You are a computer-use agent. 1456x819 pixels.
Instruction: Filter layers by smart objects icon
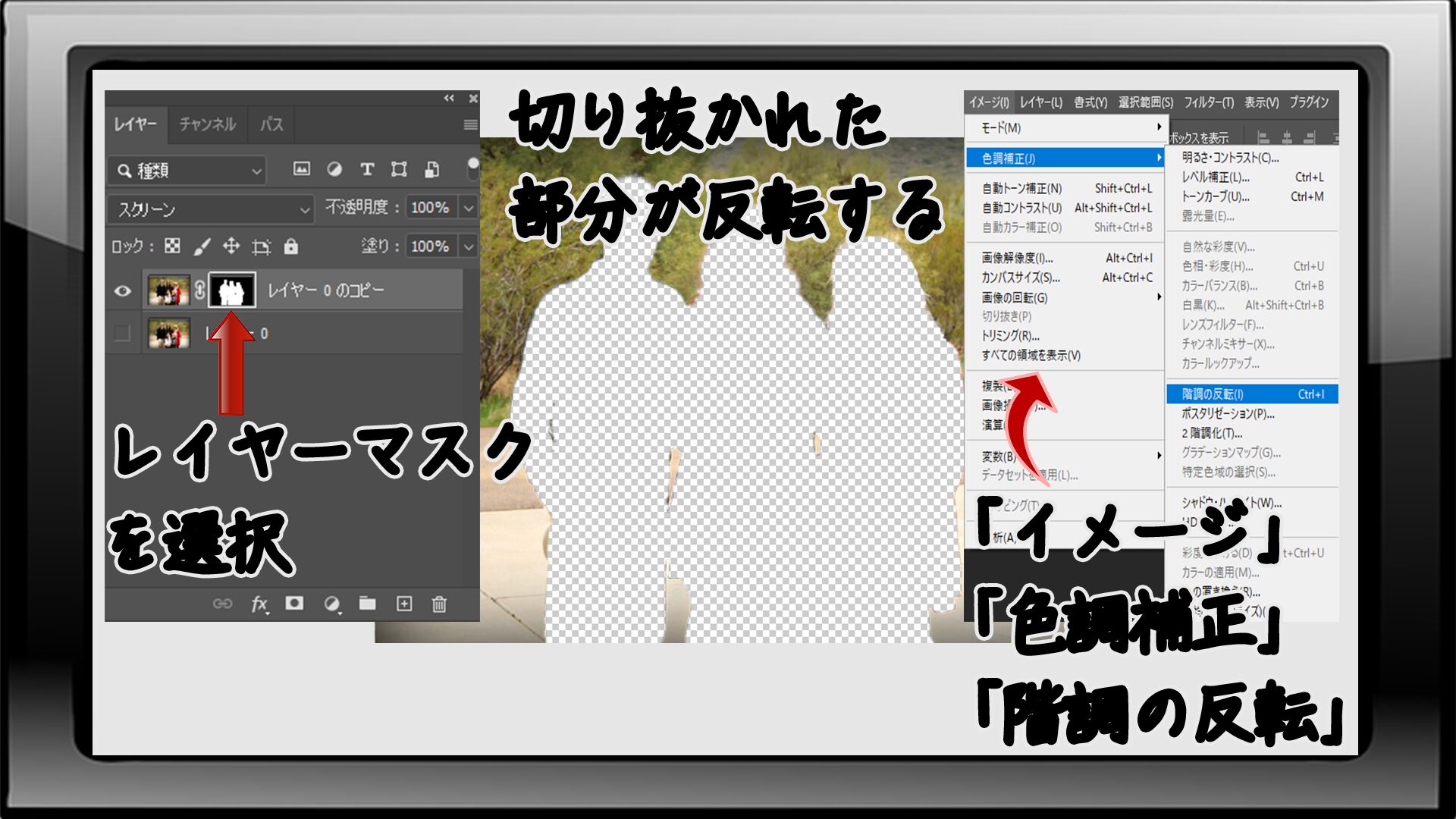(x=431, y=169)
